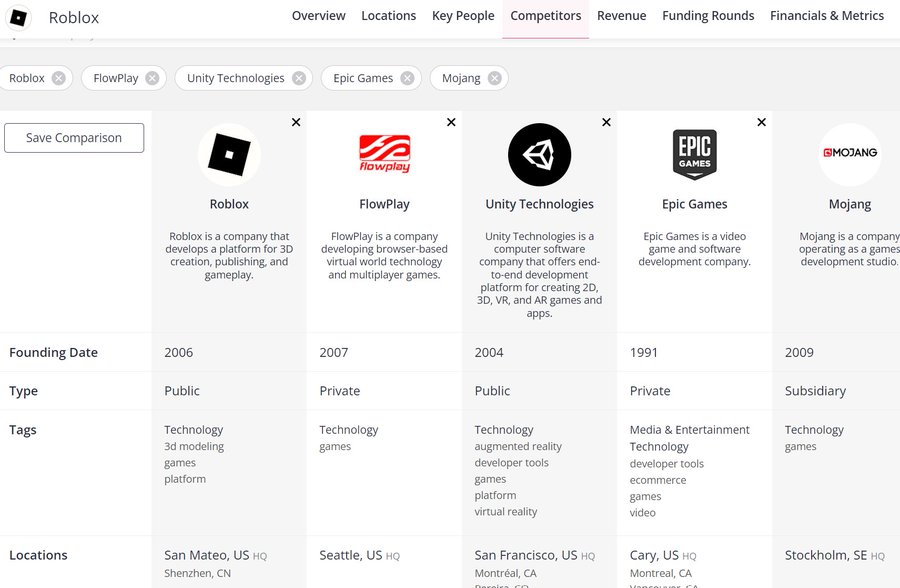Screen dimensions: 900x588
Task: Select Shenzhen, CN location under Roblox
Action: [x=197, y=573]
